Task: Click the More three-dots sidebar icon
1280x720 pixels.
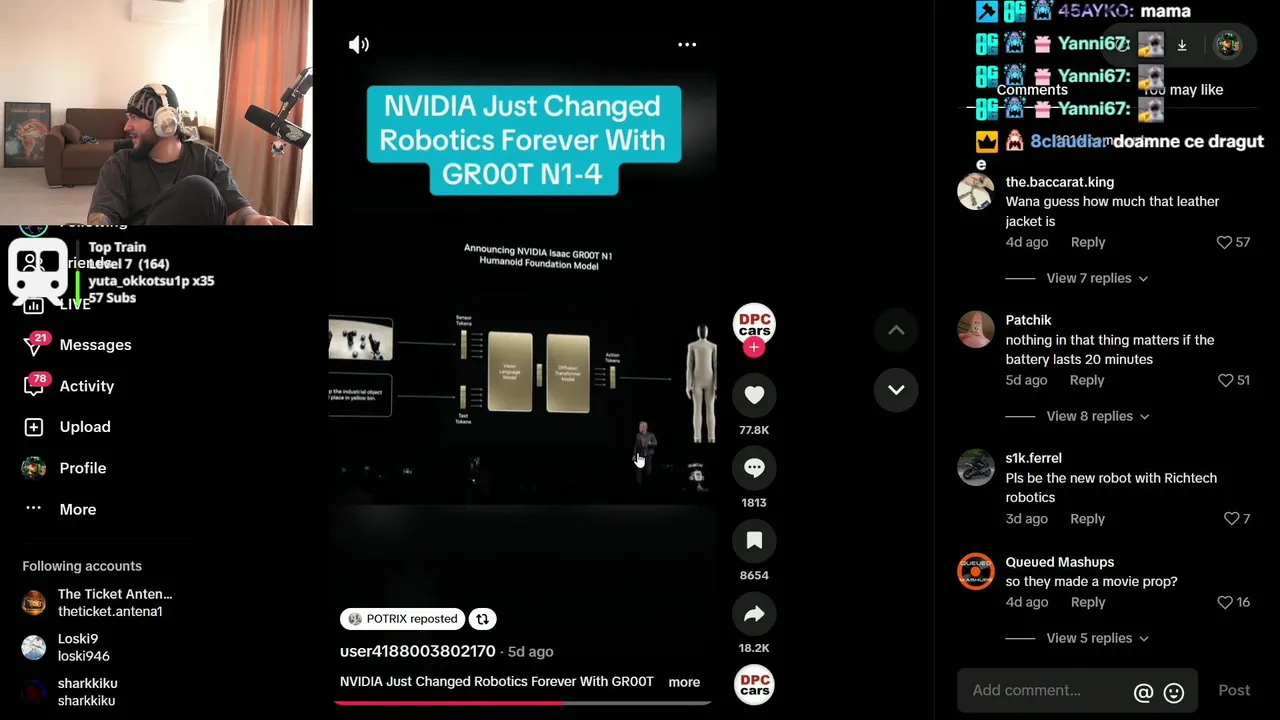Action: click(x=34, y=508)
